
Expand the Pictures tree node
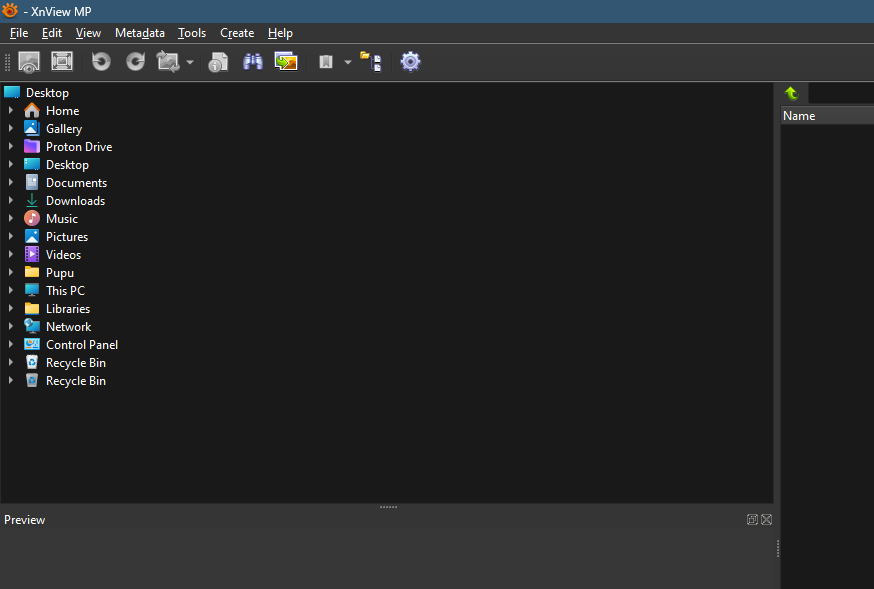coord(11,236)
